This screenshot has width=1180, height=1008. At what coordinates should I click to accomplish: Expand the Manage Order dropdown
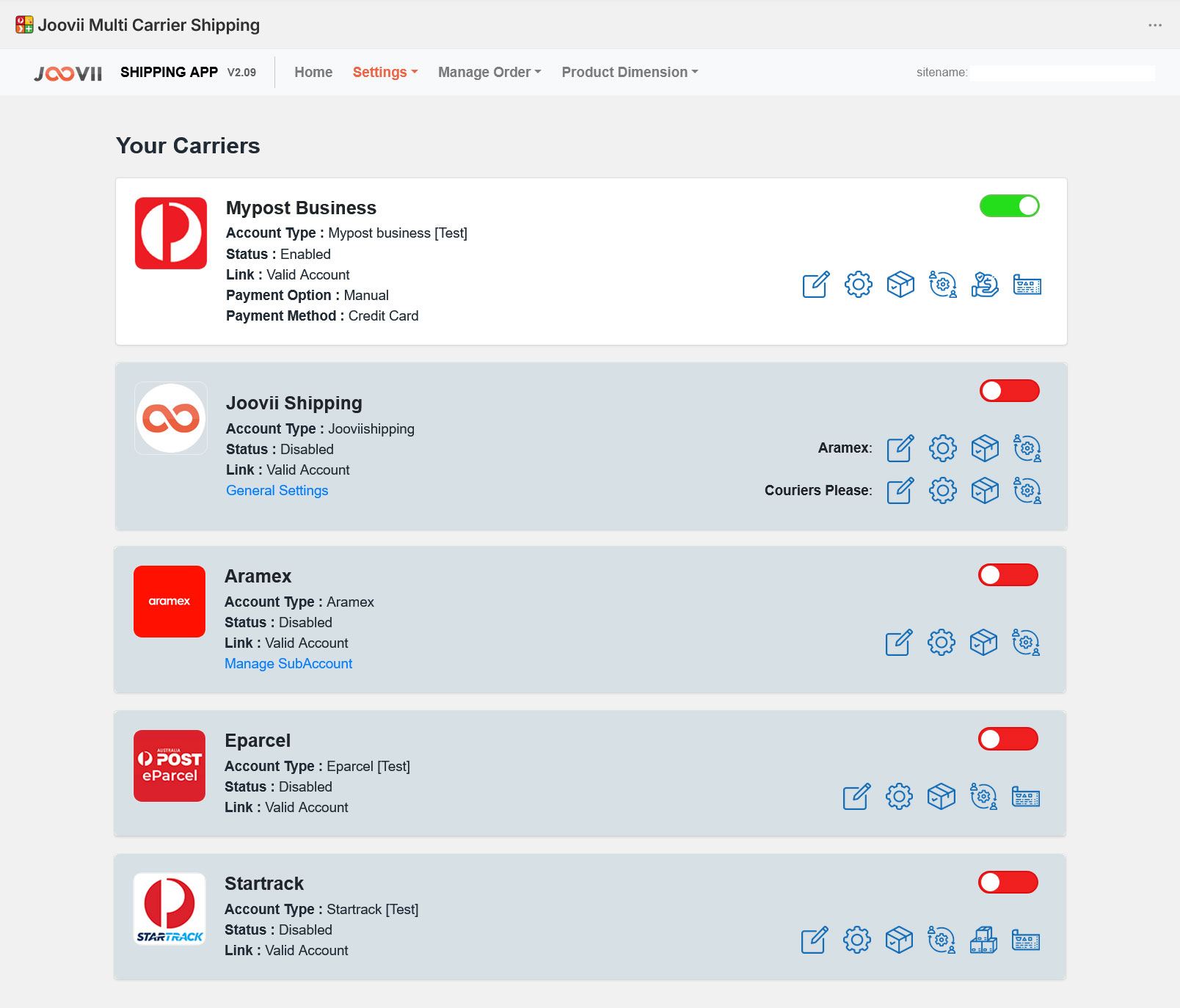(x=489, y=72)
